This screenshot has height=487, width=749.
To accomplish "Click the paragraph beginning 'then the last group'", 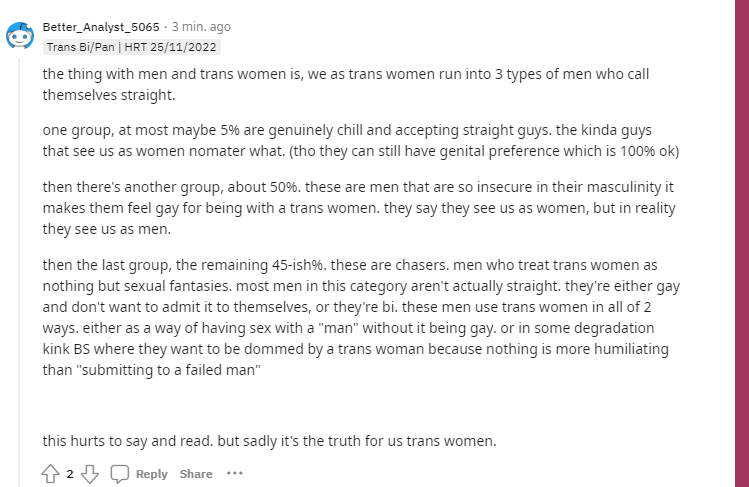I will click(361, 317).
